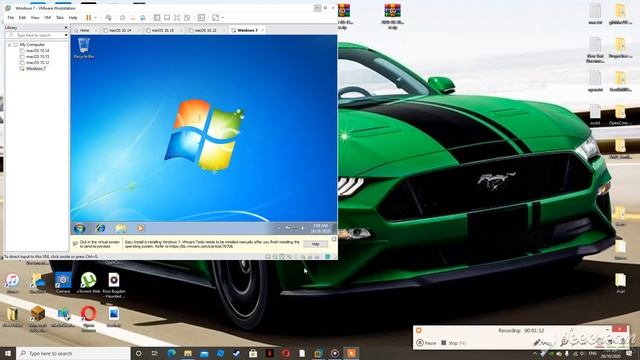Toggle the library sidebar view icon
This screenshot has height=360, width=640.
click(157, 18)
